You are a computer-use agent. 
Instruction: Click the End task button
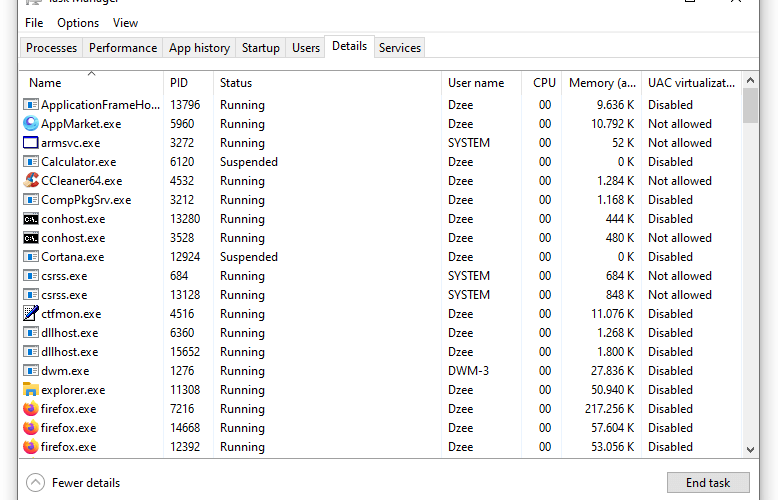pos(708,483)
